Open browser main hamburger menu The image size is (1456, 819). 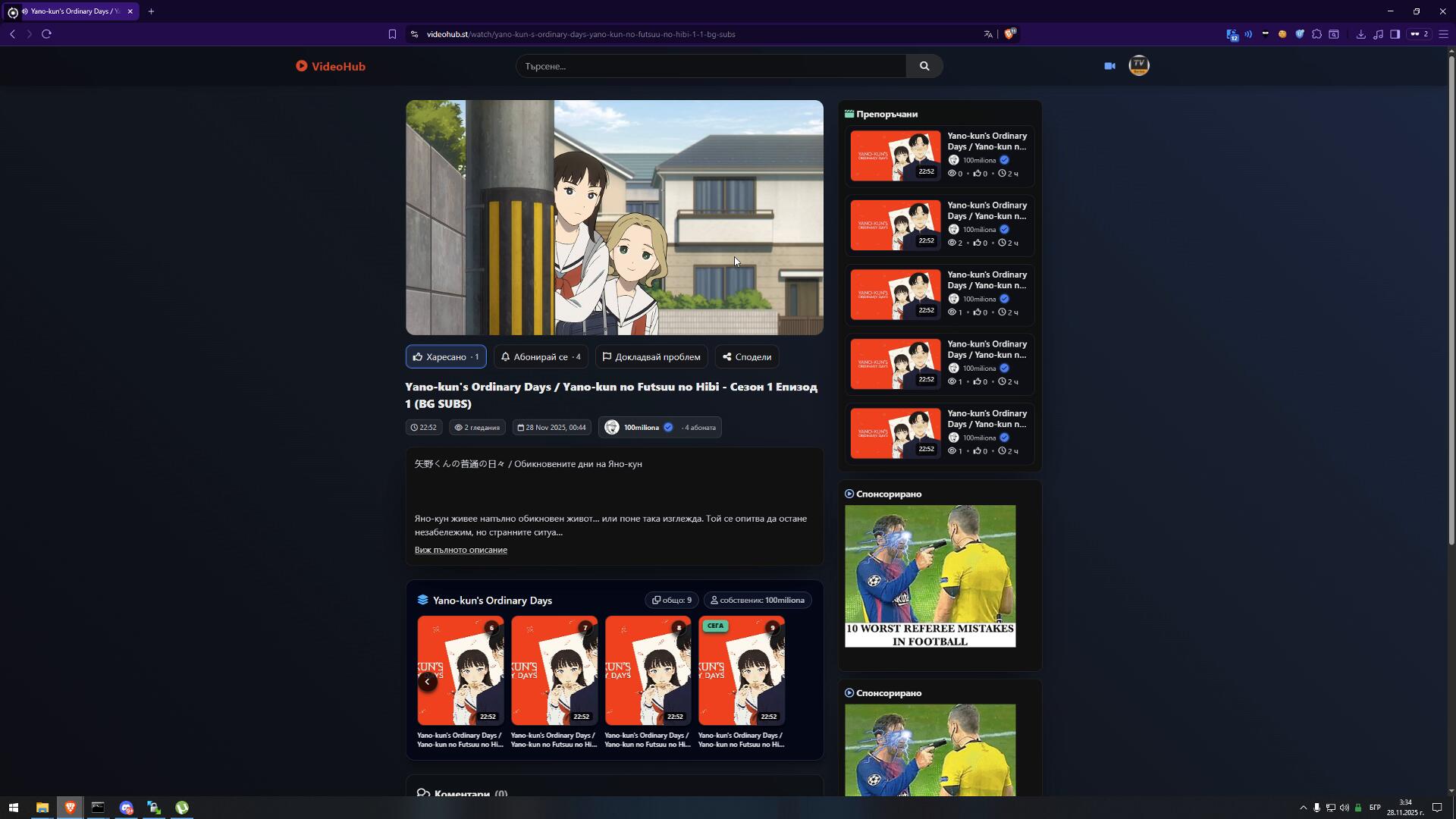[1443, 34]
